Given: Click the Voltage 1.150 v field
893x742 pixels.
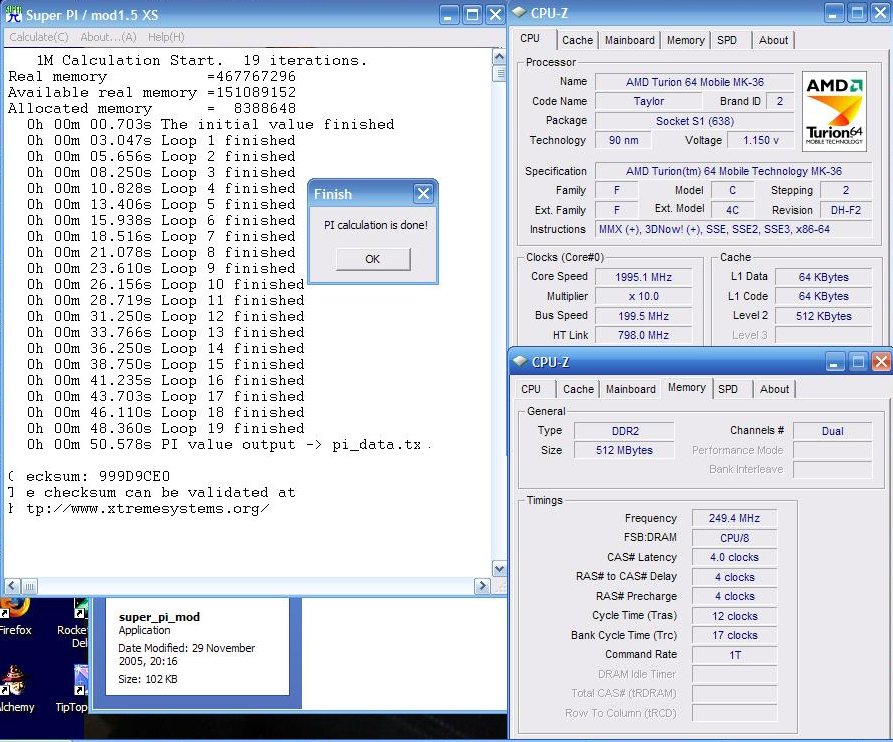Looking at the screenshot, I should tap(760, 140).
